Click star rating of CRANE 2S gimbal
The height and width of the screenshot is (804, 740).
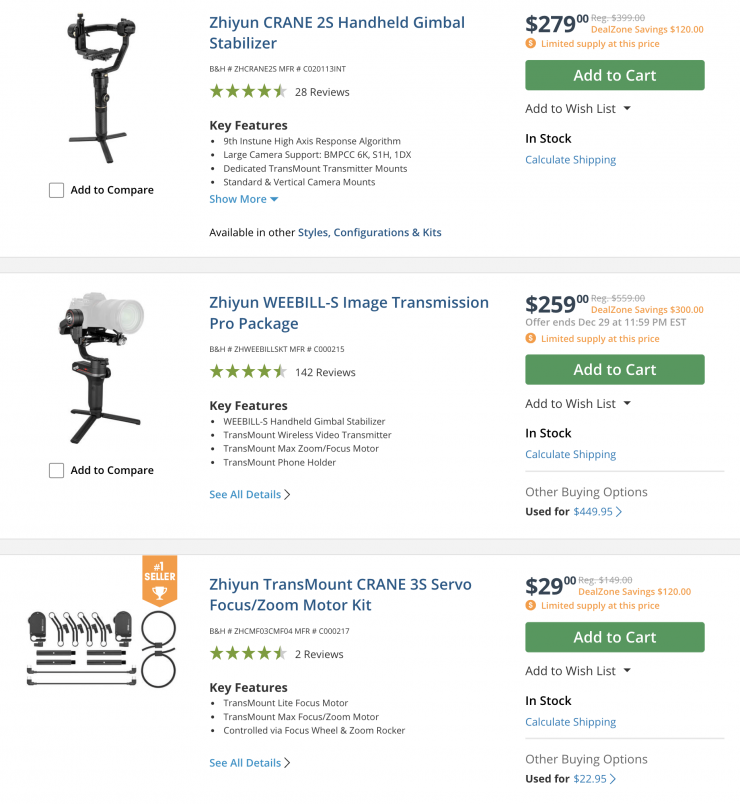[x=248, y=91]
